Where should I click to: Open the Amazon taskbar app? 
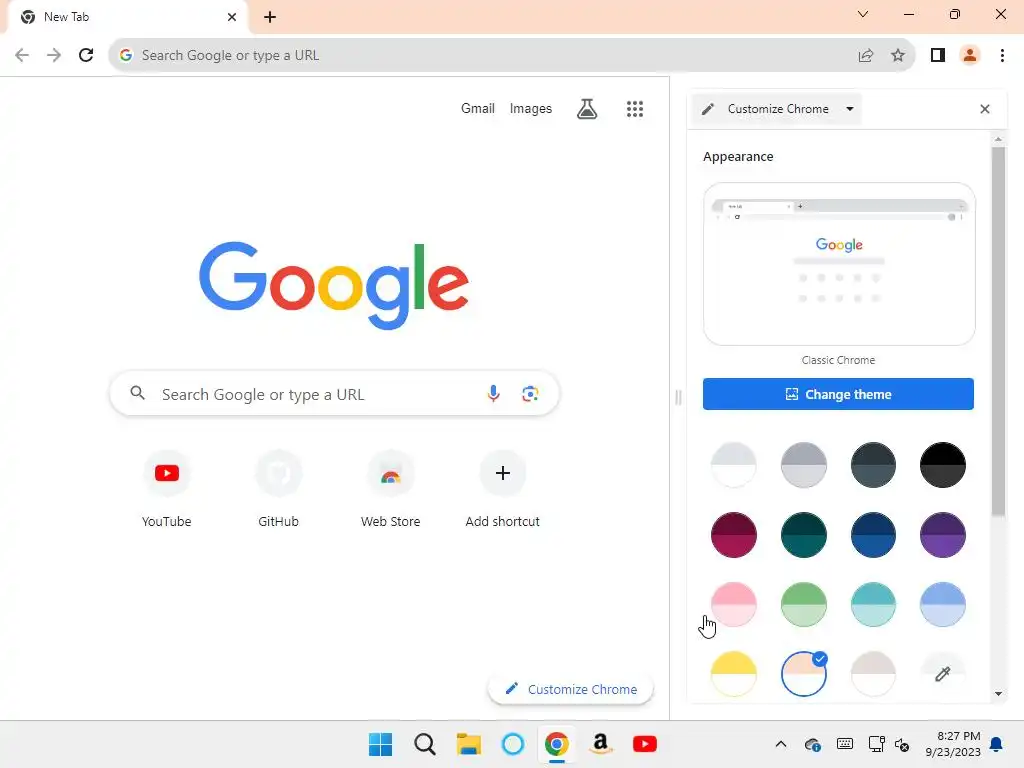600,744
